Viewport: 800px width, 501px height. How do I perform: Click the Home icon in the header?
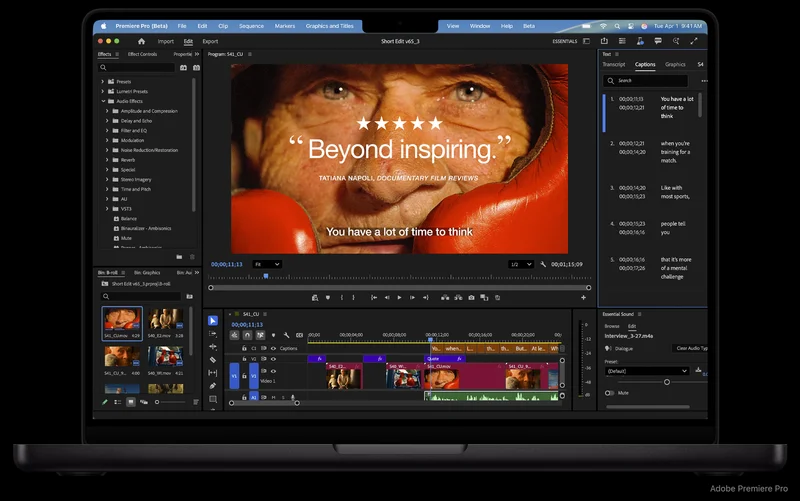(x=141, y=41)
